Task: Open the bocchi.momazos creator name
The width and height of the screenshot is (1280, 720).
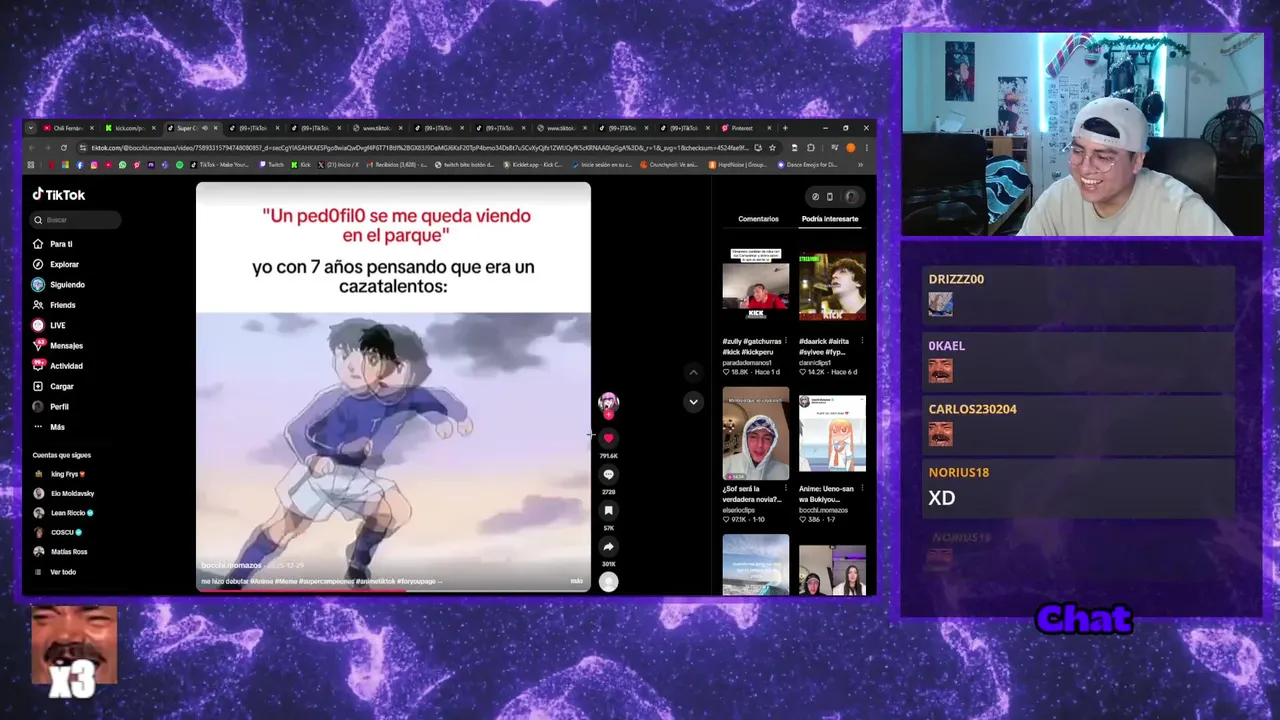Action: (231, 566)
